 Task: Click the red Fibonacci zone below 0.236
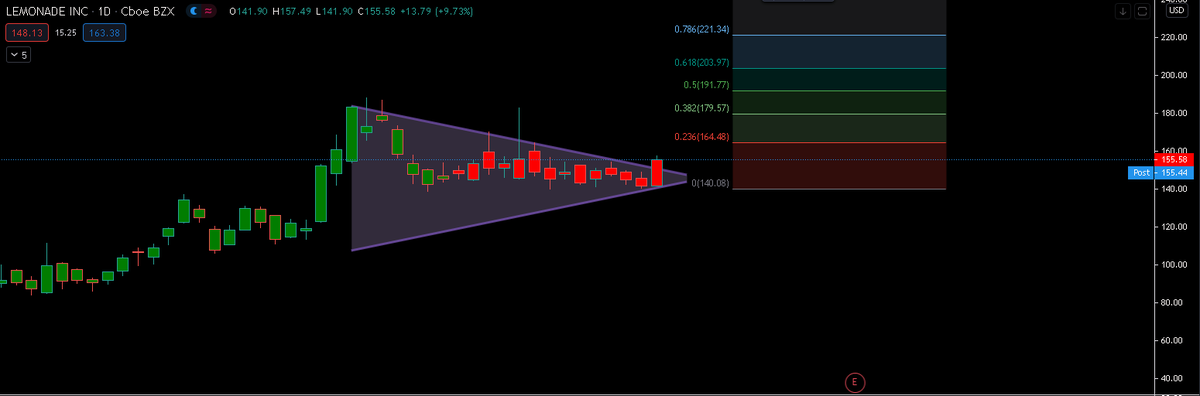click(840, 166)
